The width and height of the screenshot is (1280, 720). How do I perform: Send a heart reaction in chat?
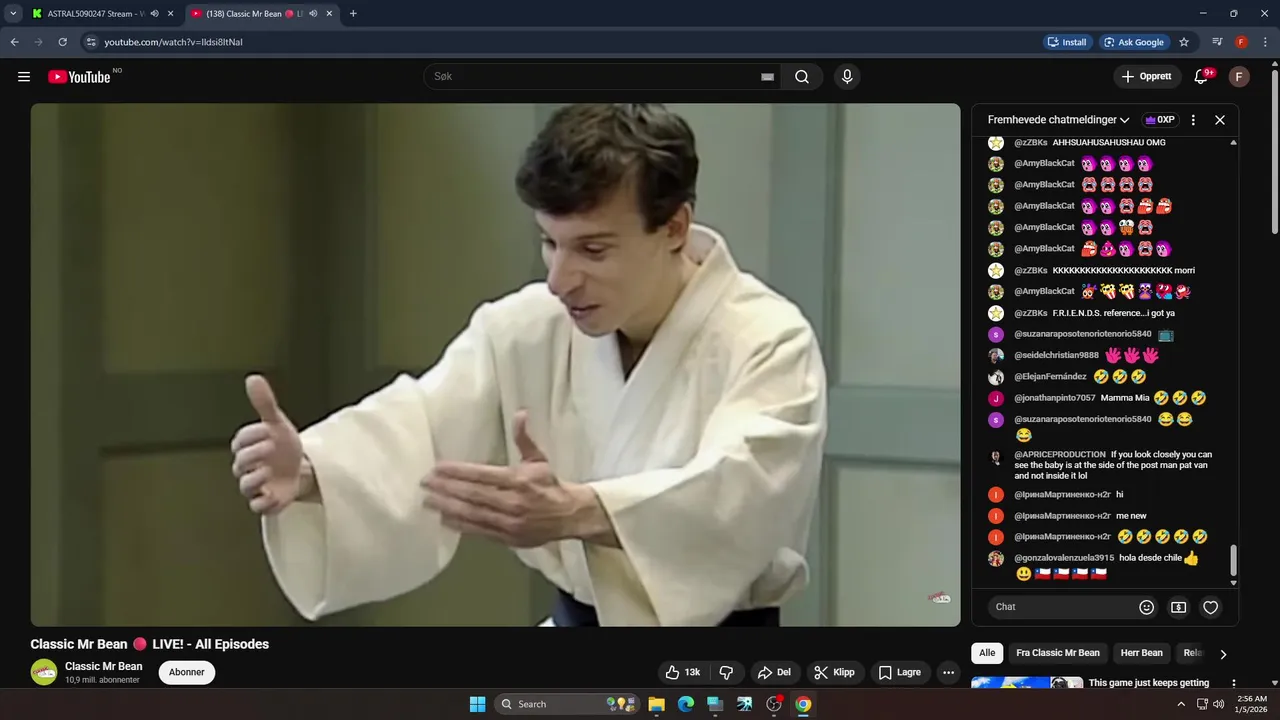point(1211,607)
